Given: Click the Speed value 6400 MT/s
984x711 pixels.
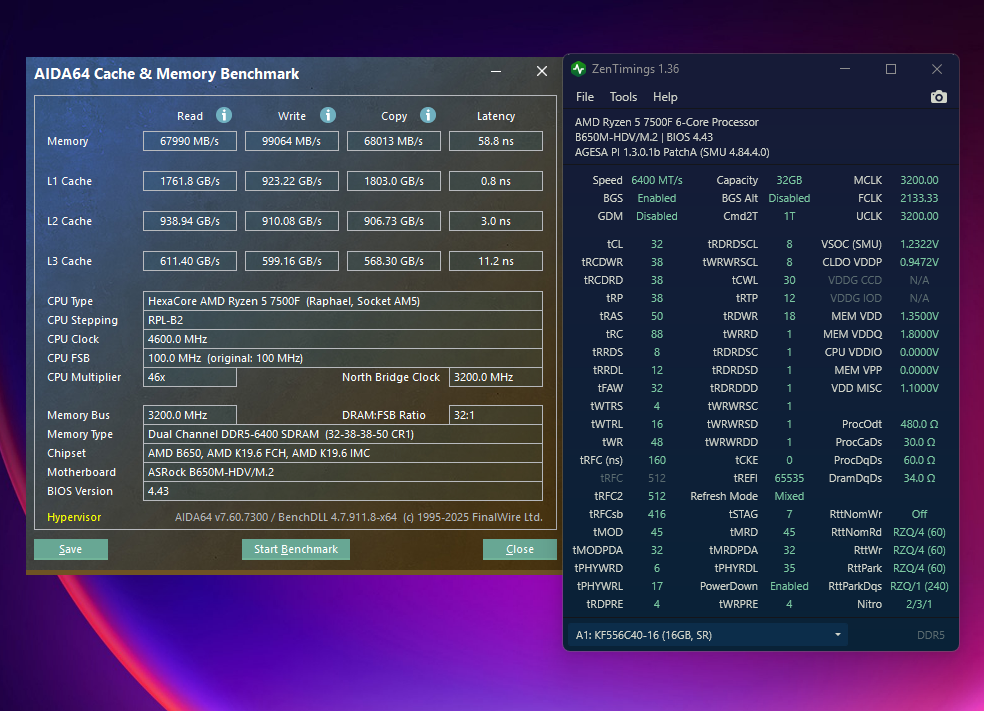Looking at the screenshot, I should pyautogui.click(x=656, y=180).
